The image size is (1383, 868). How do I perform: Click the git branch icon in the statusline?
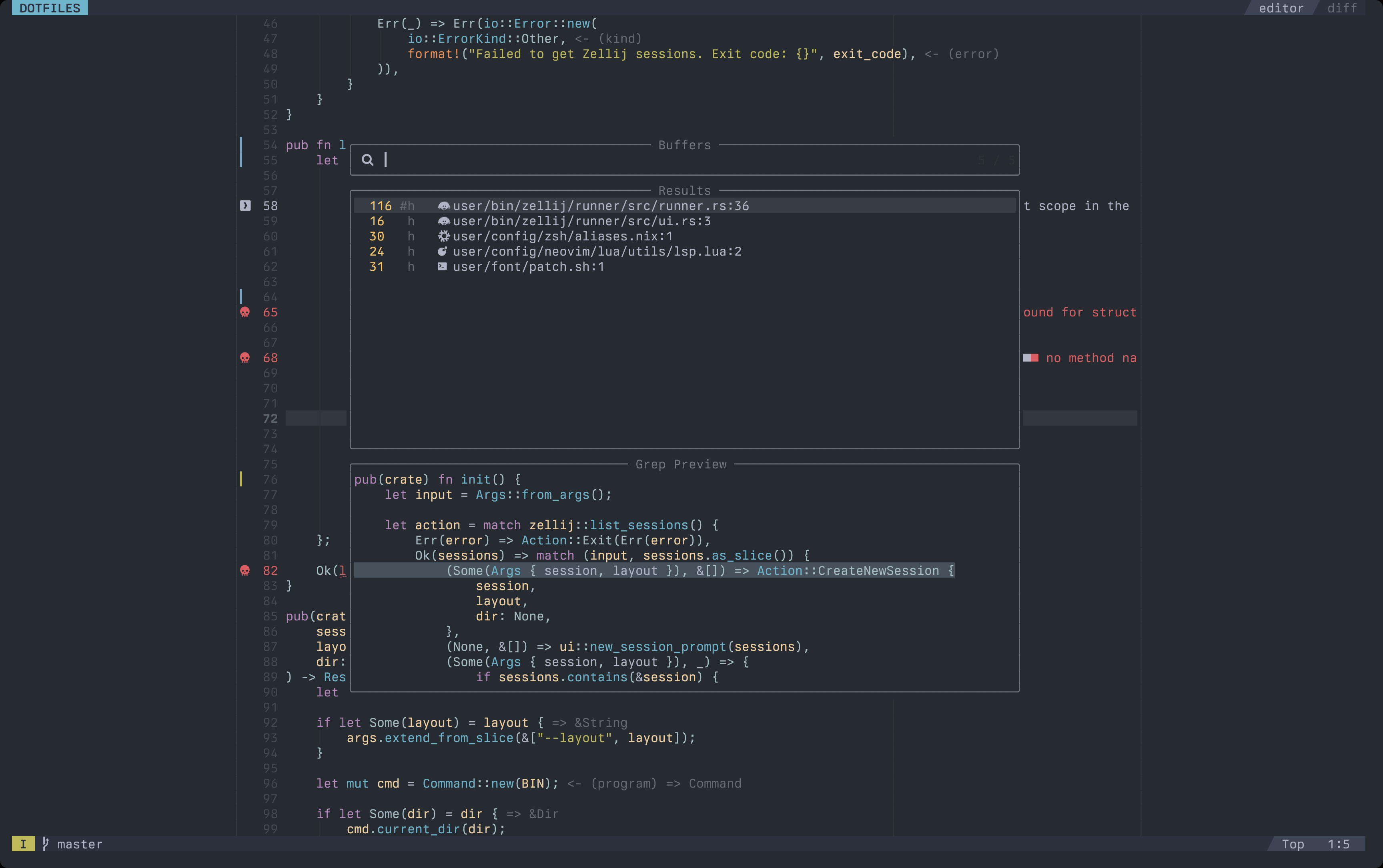45,844
